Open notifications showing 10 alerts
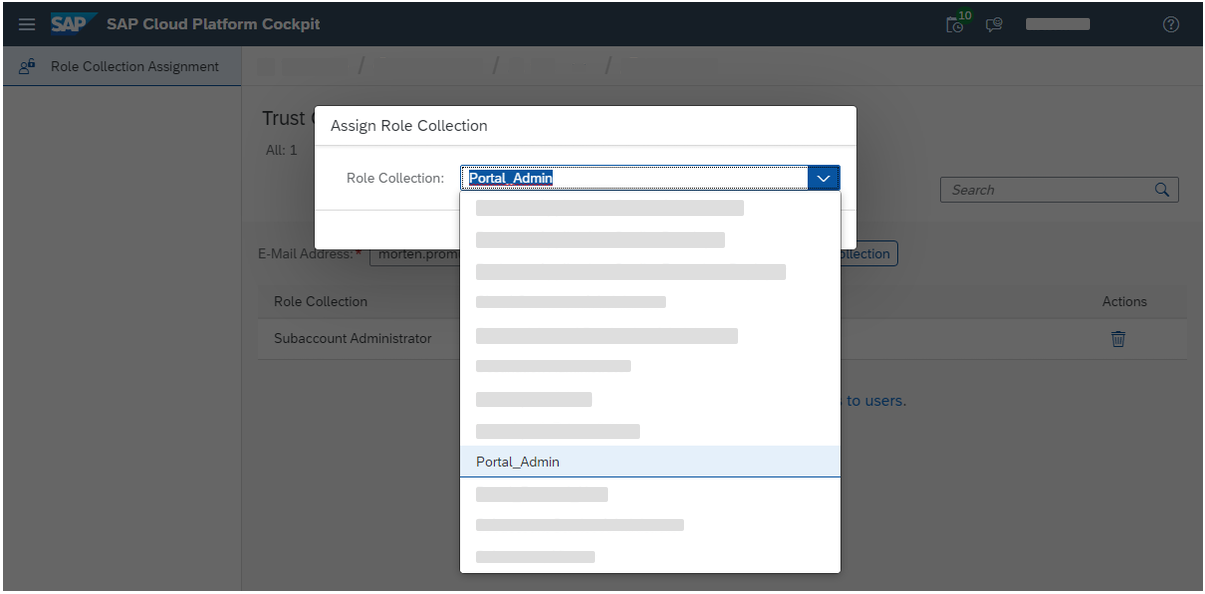The width and height of the screenshot is (1205, 594). pos(955,24)
